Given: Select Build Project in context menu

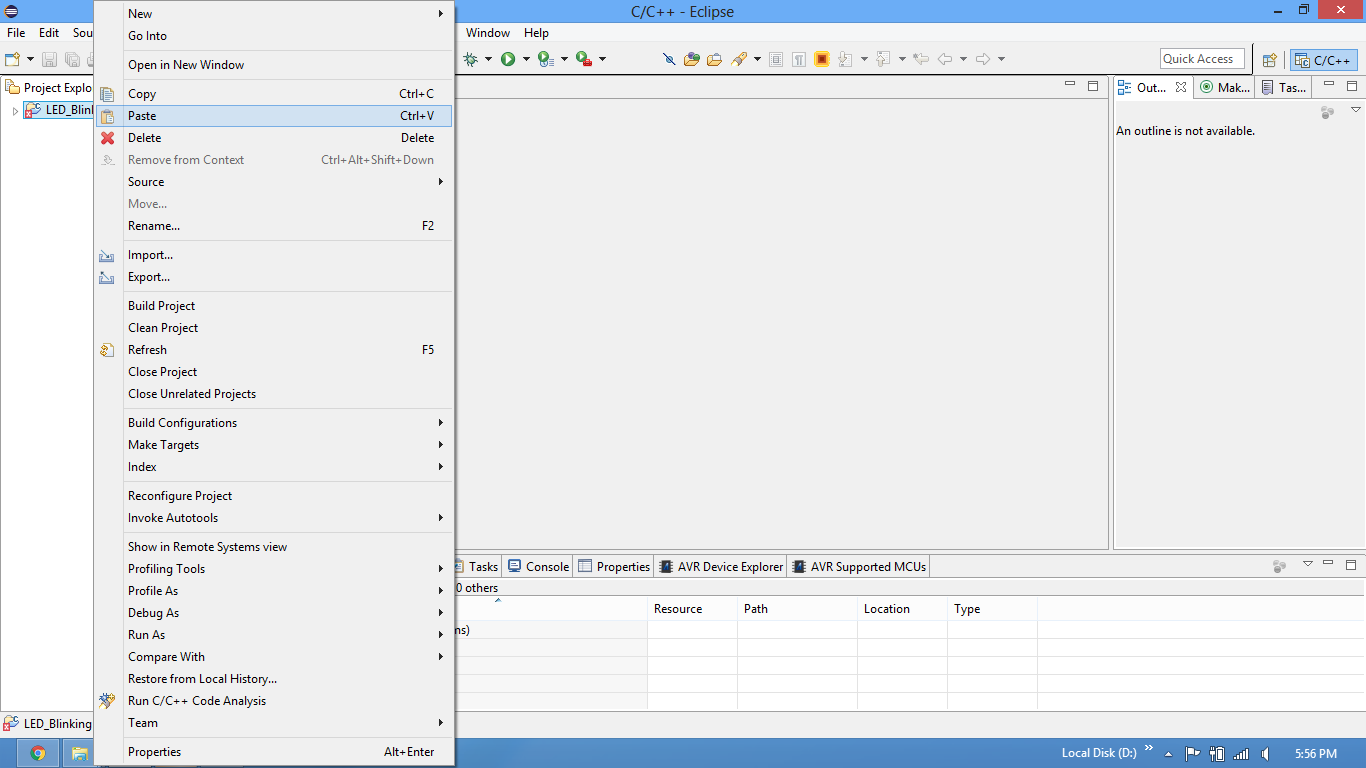Looking at the screenshot, I should coord(274,306).
